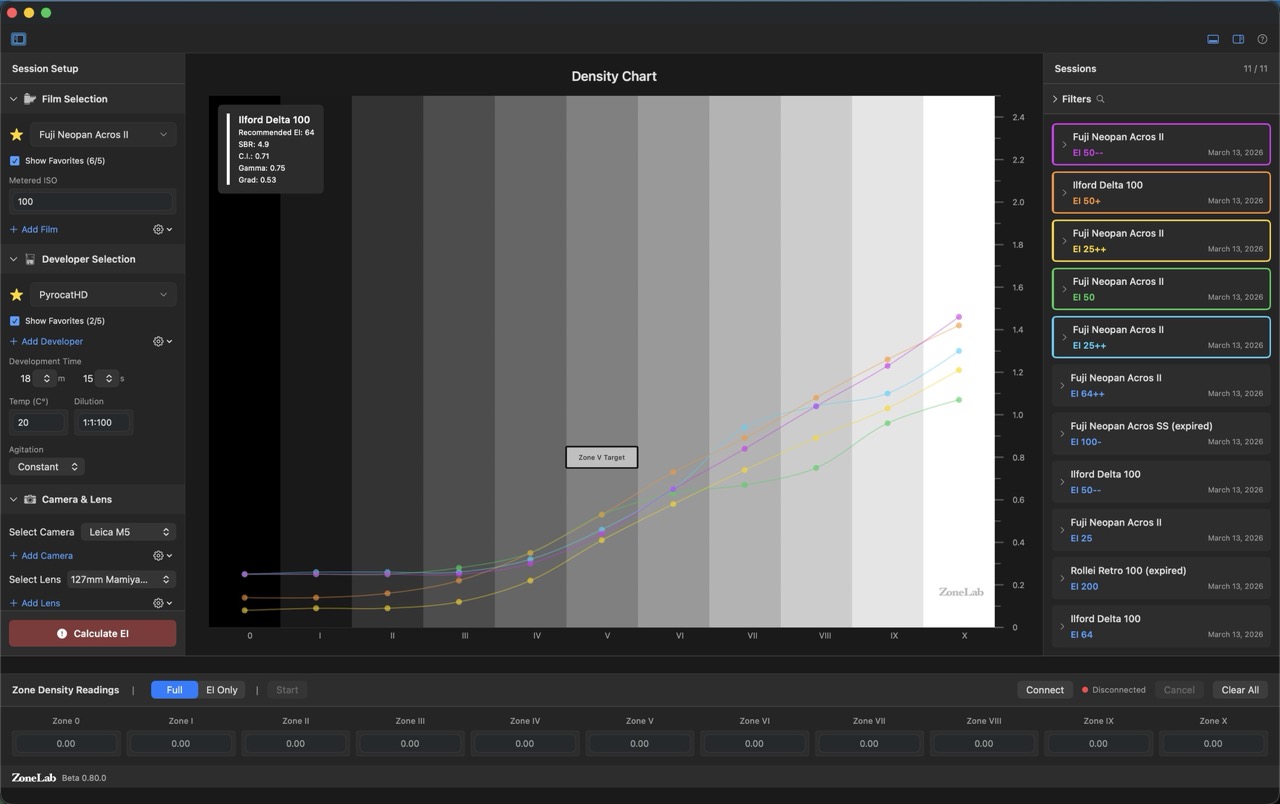This screenshot has height=804, width=1280.
Task: Select the yellow-outlined Fuji Neopan Acros II EI 25++ session
Action: (1161, 241)
